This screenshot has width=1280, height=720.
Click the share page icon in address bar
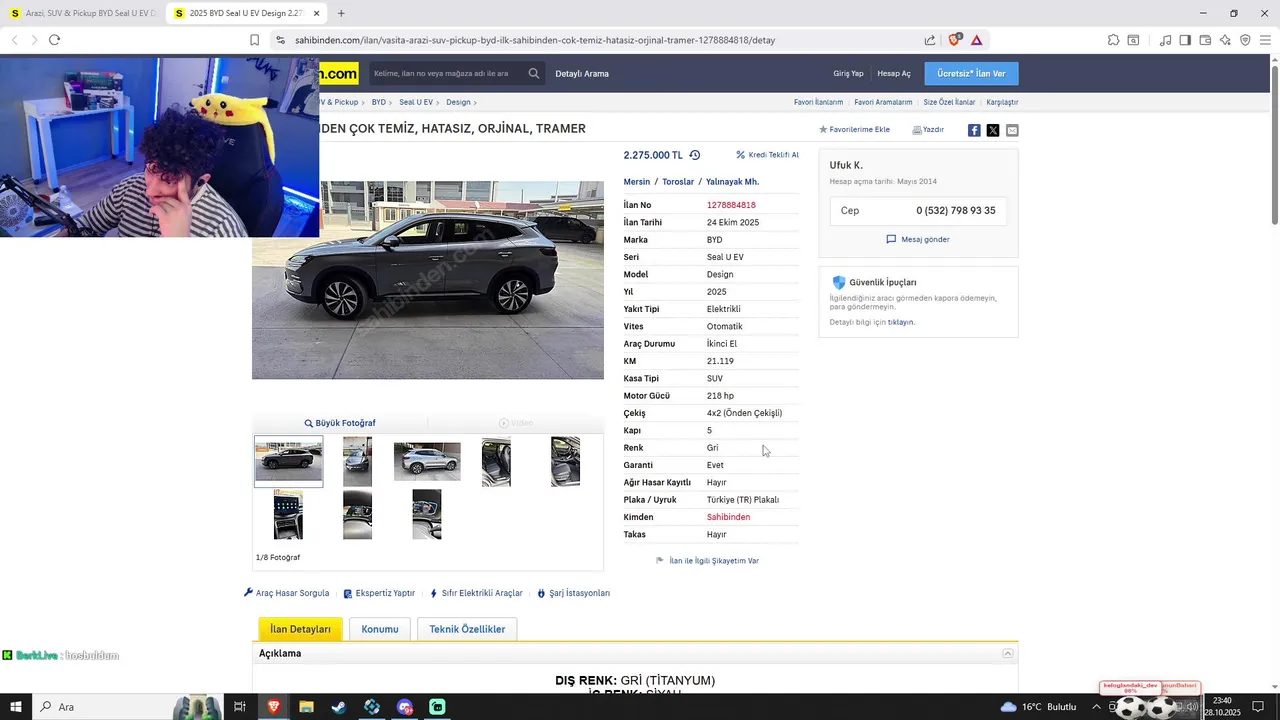(930, 40)
